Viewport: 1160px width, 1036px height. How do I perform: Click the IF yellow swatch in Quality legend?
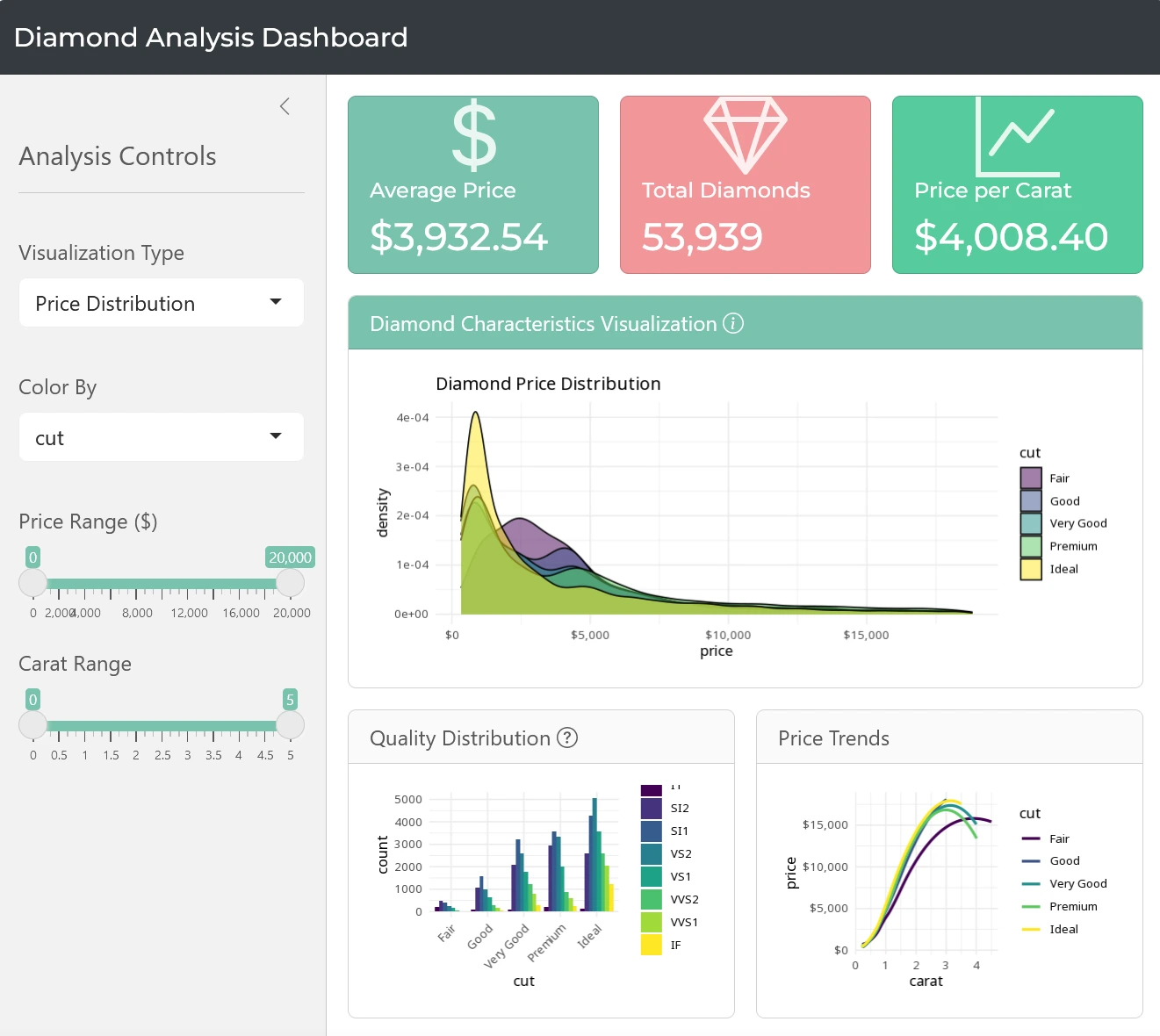tap(652, 945)
